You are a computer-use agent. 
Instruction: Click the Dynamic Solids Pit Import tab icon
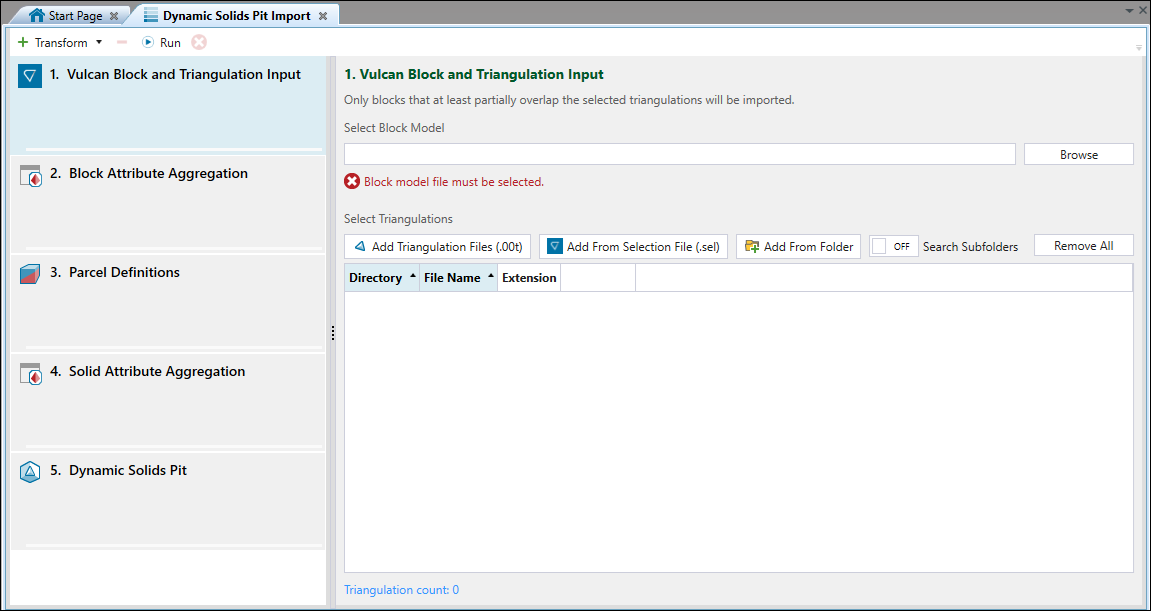(x=150, y=15)
